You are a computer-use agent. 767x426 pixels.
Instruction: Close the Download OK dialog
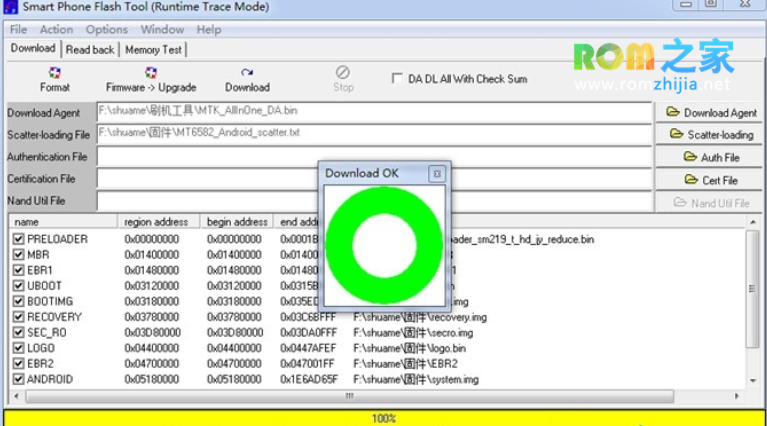436,174
